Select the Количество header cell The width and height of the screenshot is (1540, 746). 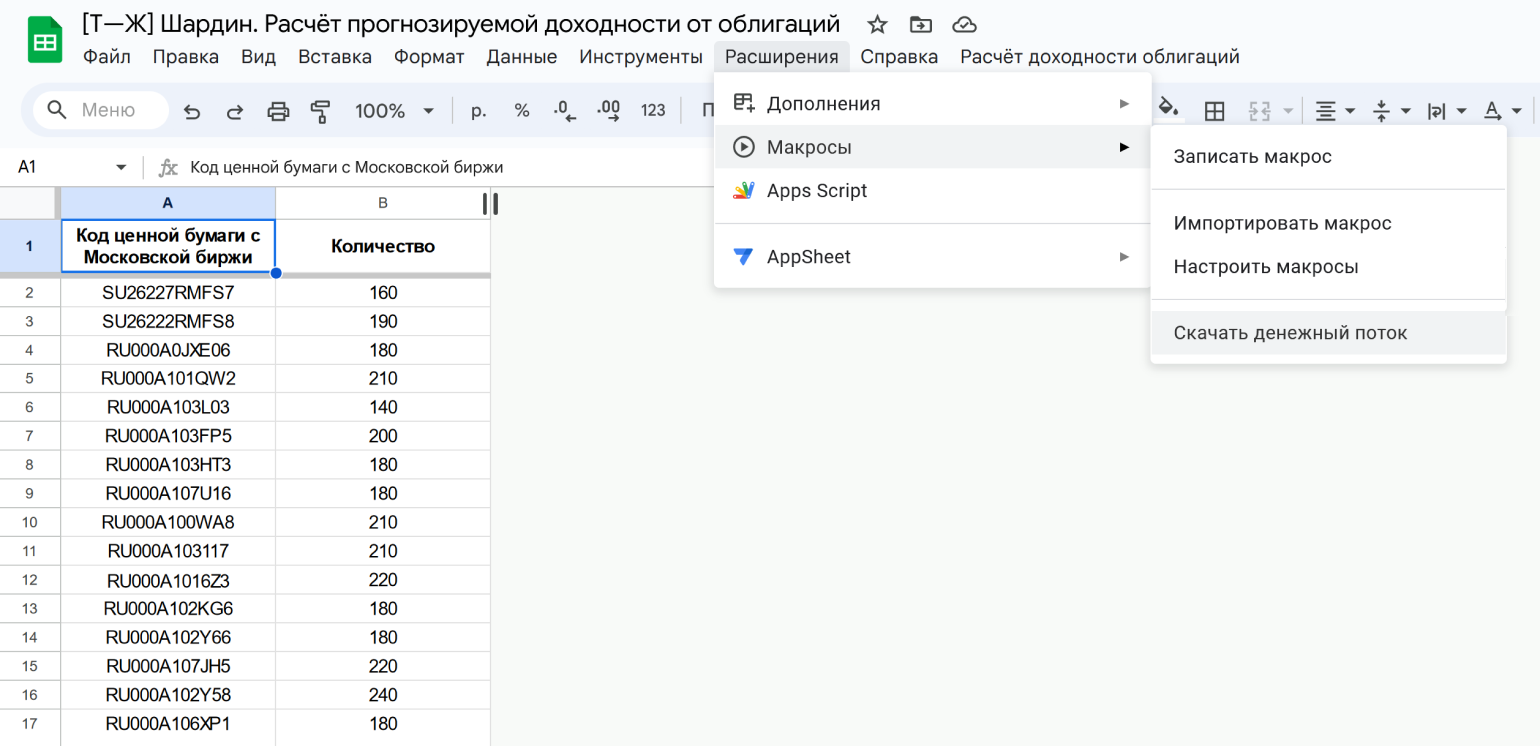(383, 246)
